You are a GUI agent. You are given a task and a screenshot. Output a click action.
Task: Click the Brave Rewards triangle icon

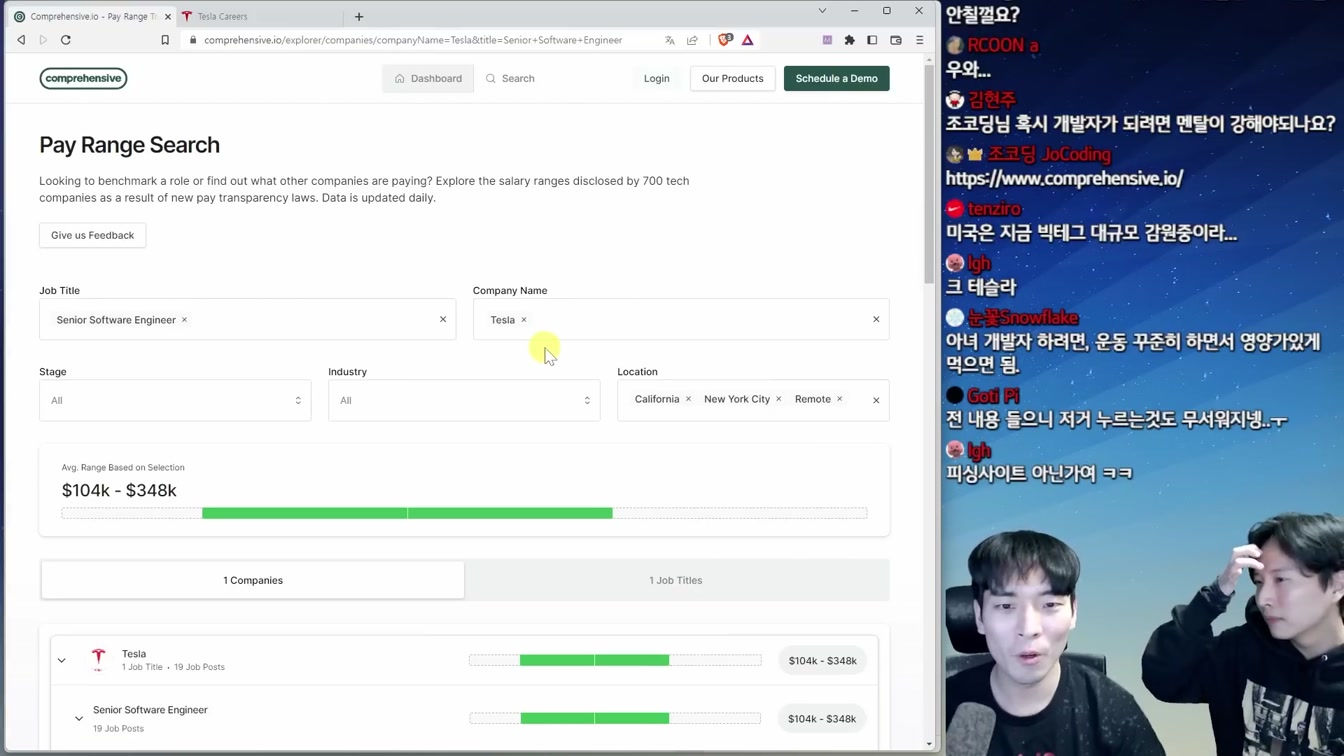pyautogui.click(x=747, y=40)
